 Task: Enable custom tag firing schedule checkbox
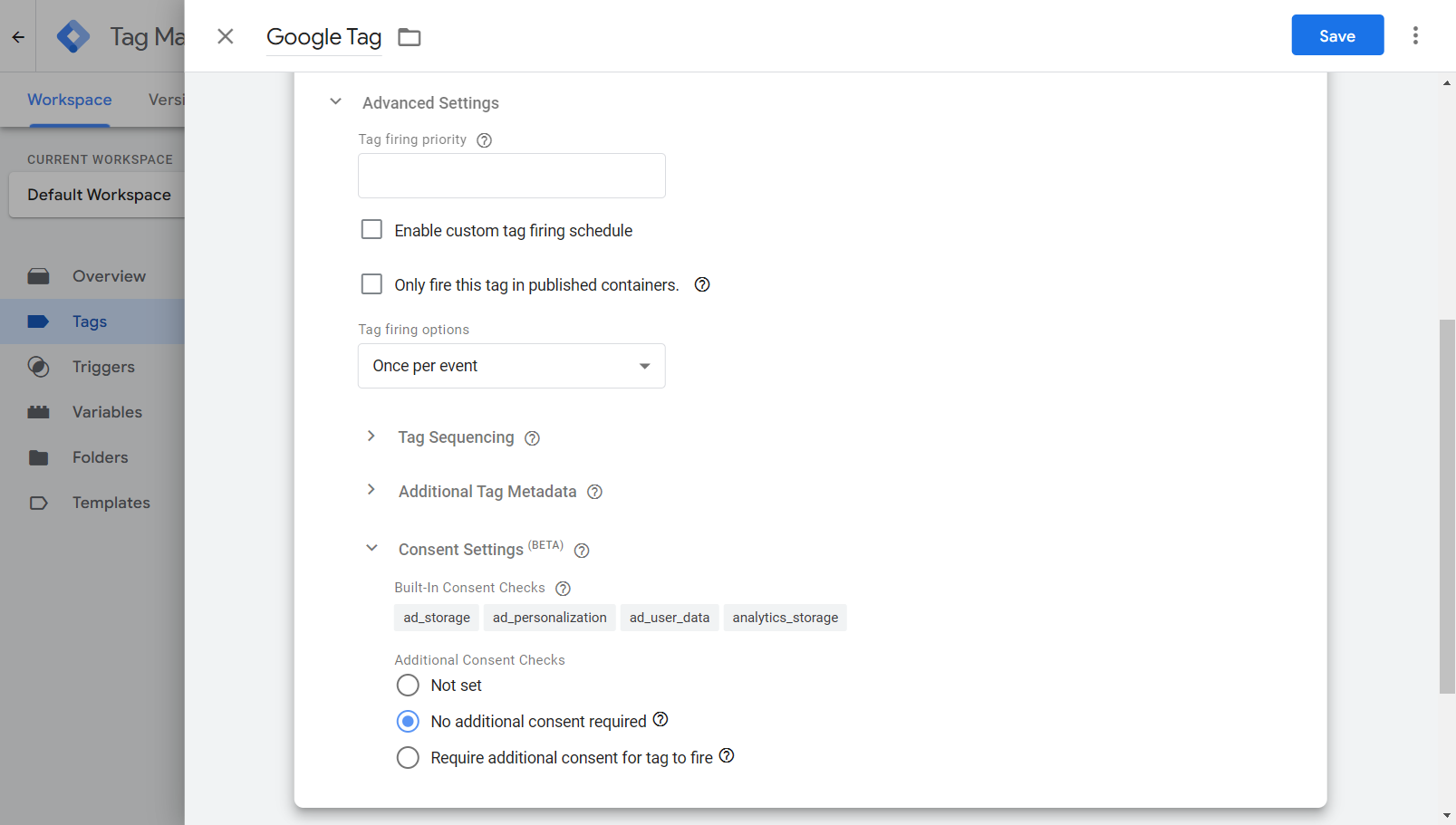tap(371, 230)
